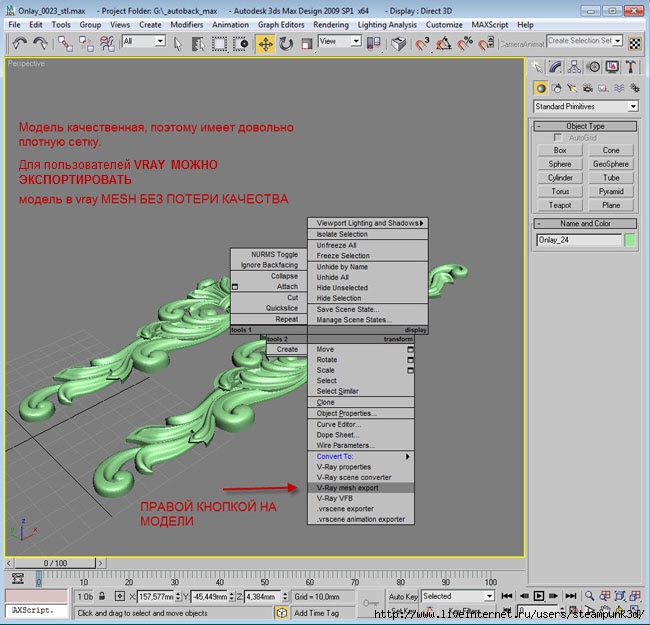Select the Cameras category icon

587,88
